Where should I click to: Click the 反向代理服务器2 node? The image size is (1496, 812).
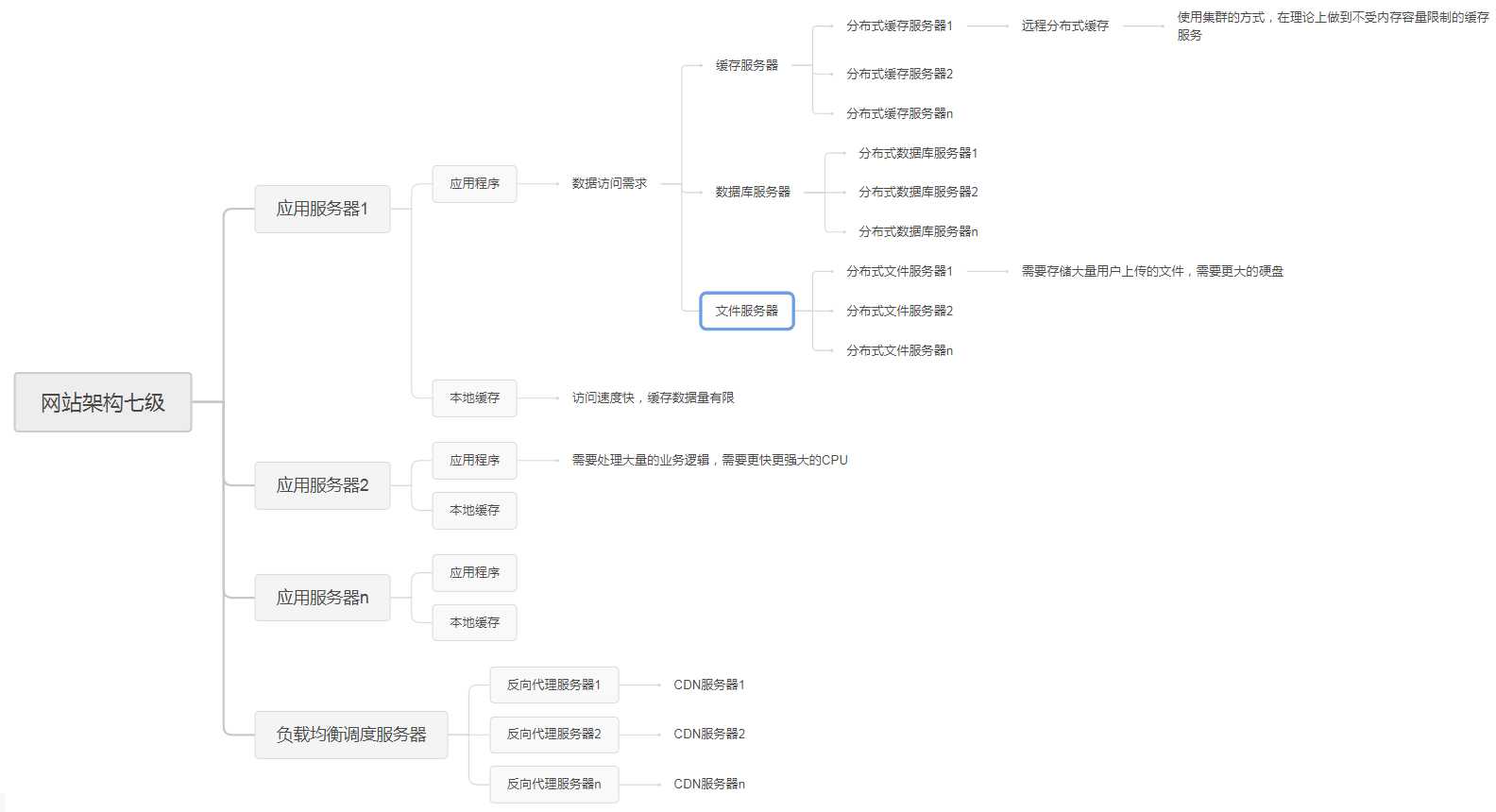(x=553, y=735)
